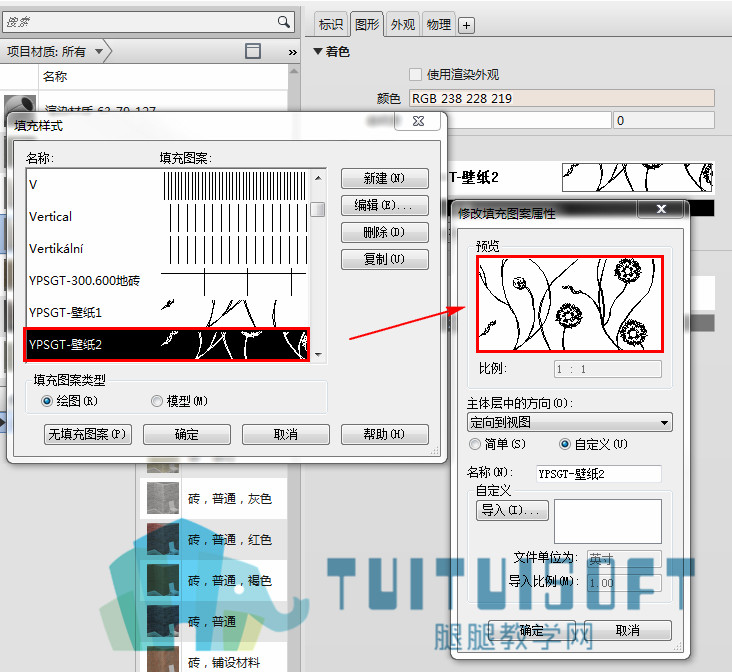
Task: Select the Vertical fill pattern
Action: coord(168,217)
